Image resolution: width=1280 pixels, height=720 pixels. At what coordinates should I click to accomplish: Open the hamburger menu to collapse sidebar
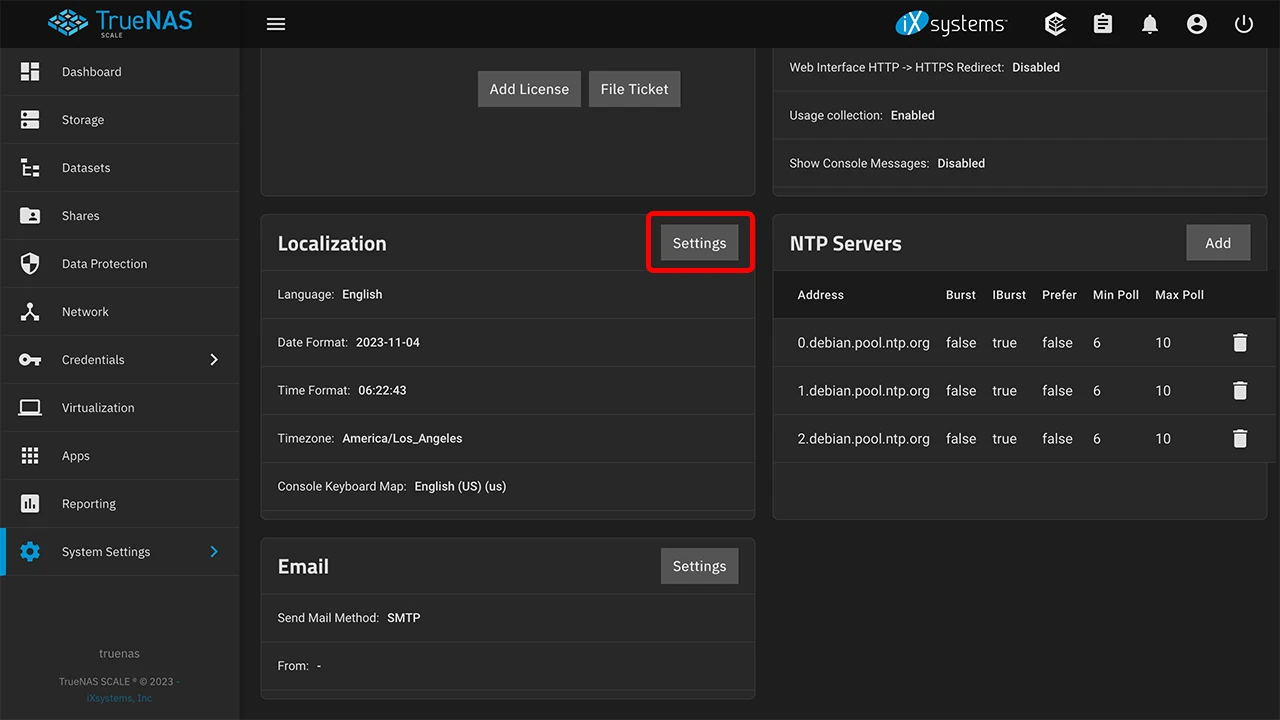coord(276,24)
